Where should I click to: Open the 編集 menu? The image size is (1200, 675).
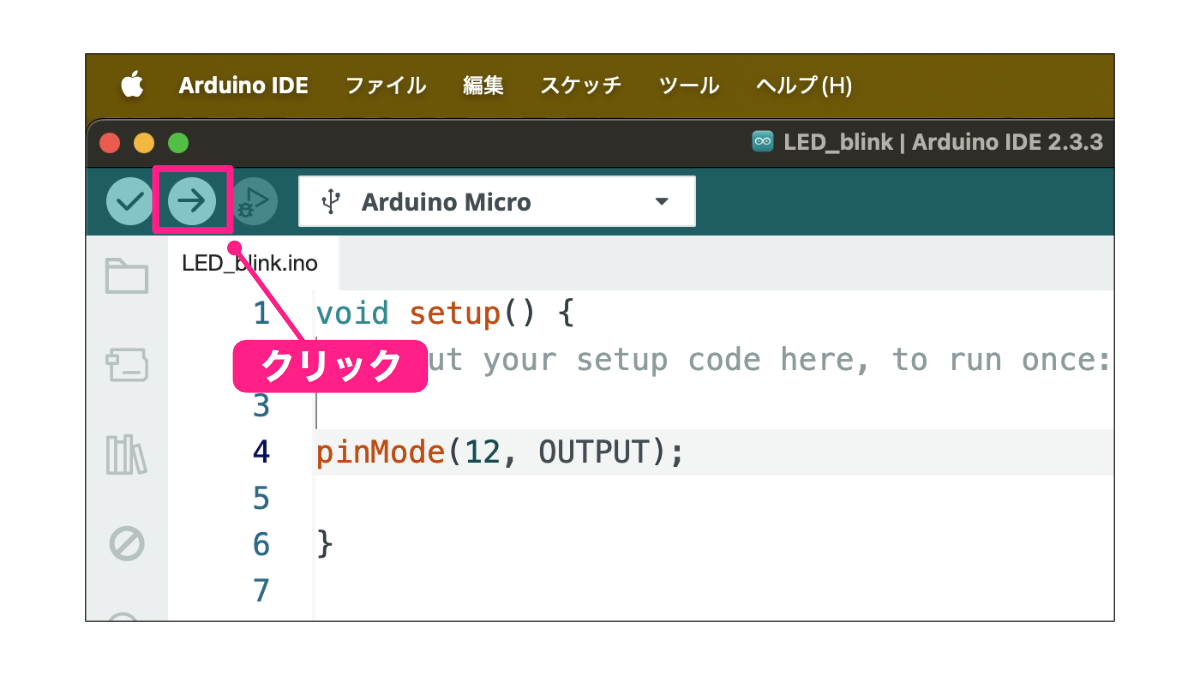coord(483,86)
